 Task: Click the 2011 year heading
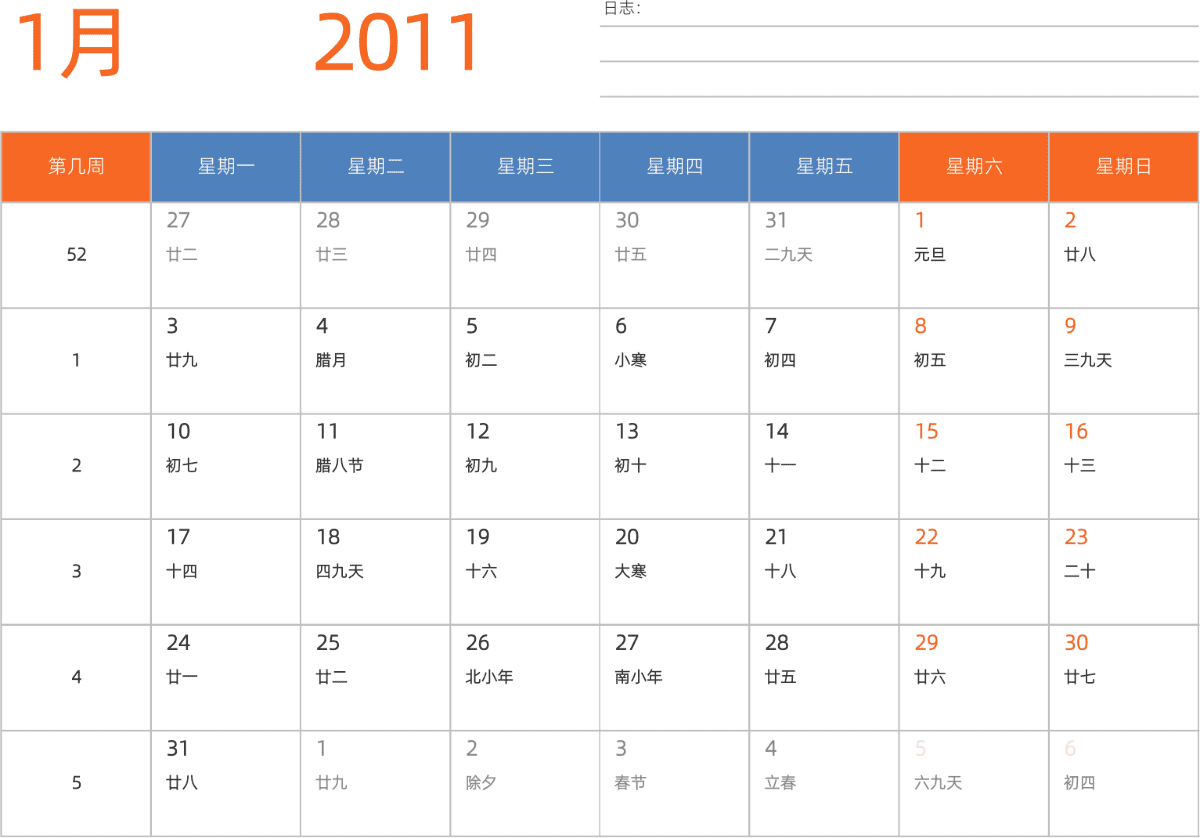pyautogui.click(x=398, y=43)
